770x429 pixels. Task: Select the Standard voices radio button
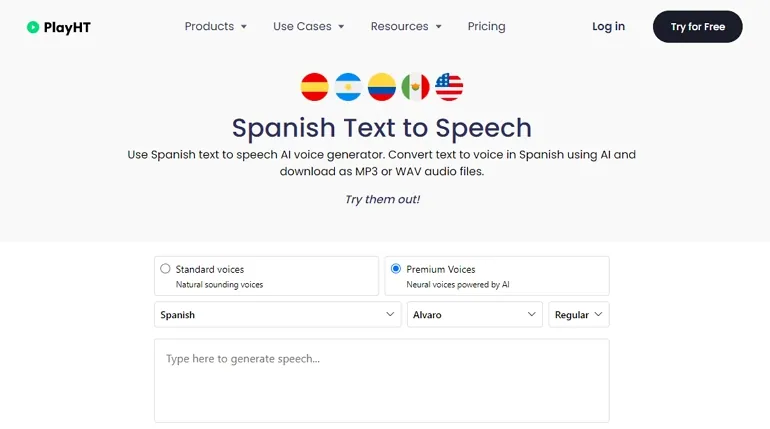(x=165, y=268)
